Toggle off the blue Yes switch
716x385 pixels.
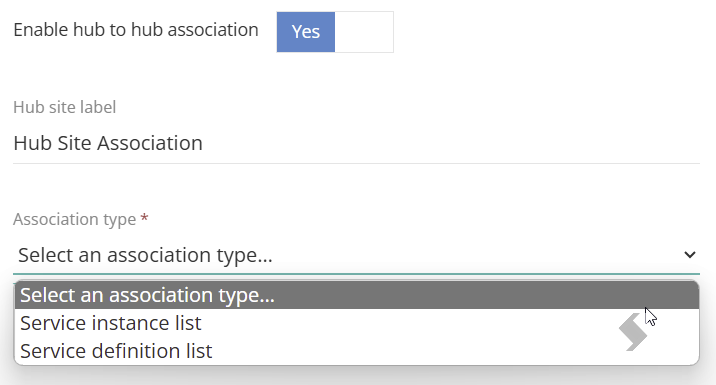(335, 32)
